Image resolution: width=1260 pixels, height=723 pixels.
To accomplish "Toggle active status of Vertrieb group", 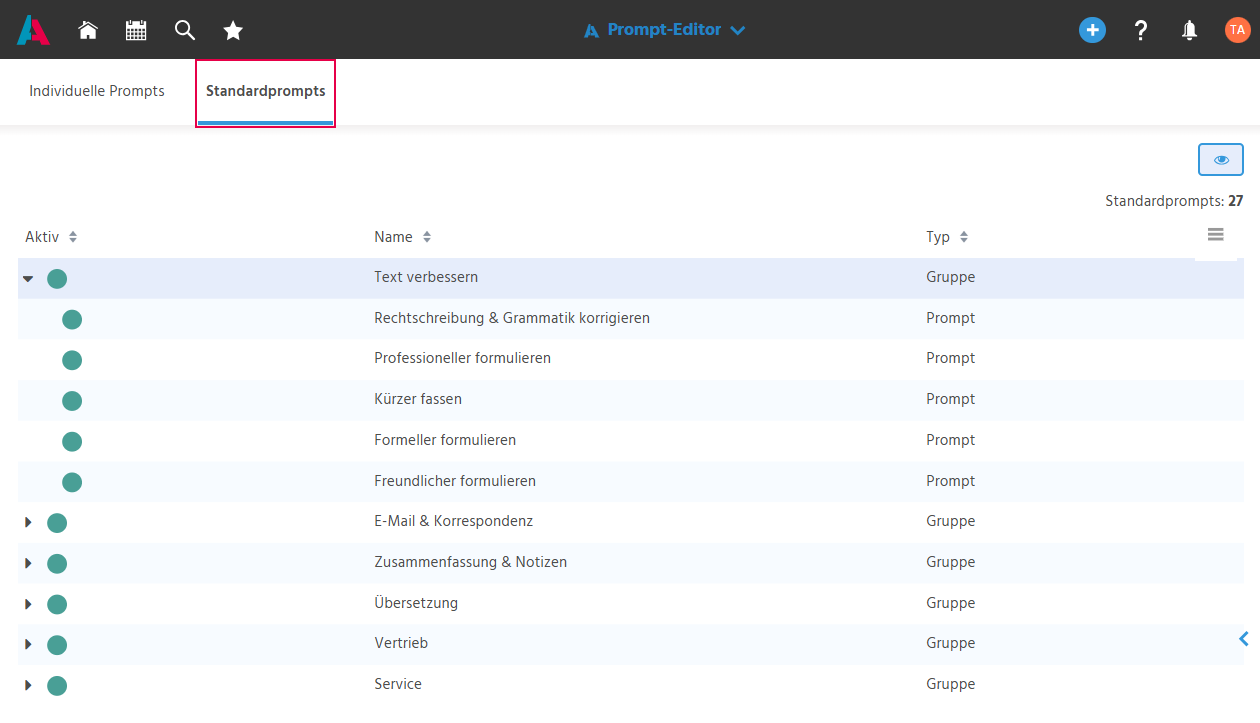I will pyautogui.click(x=57, y=645).
